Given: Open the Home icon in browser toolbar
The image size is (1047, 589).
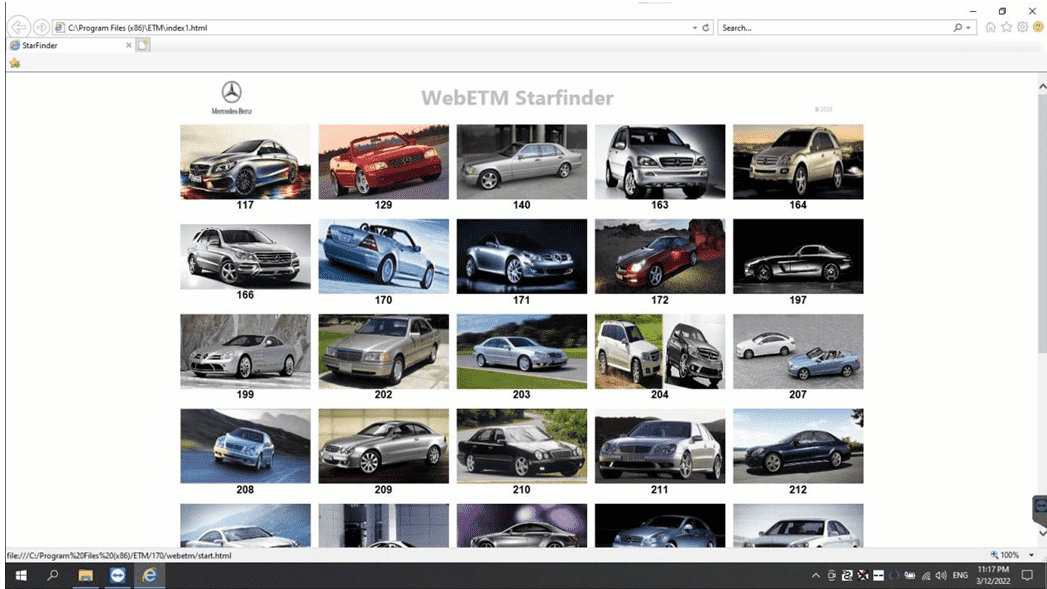Looking at the screenshot, I should pyautogui.click(x=990, y=27).
